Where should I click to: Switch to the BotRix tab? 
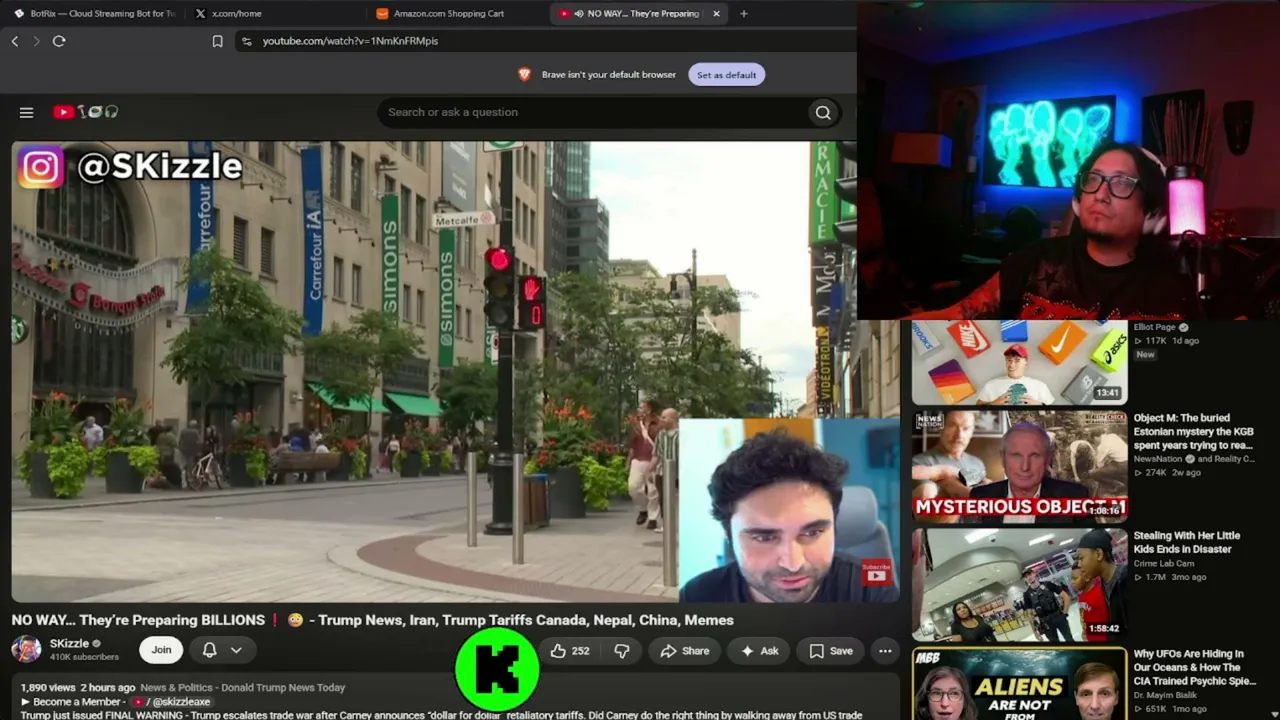94,14
